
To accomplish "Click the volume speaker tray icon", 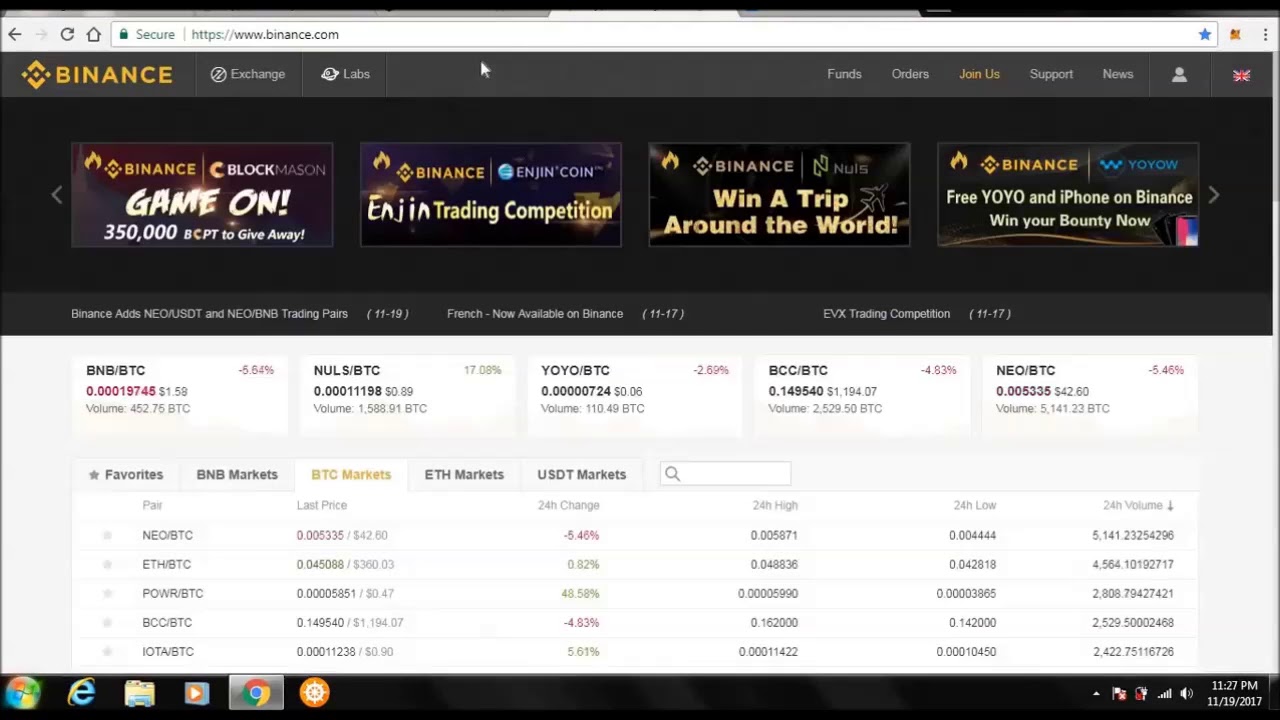I will 1187,694.
